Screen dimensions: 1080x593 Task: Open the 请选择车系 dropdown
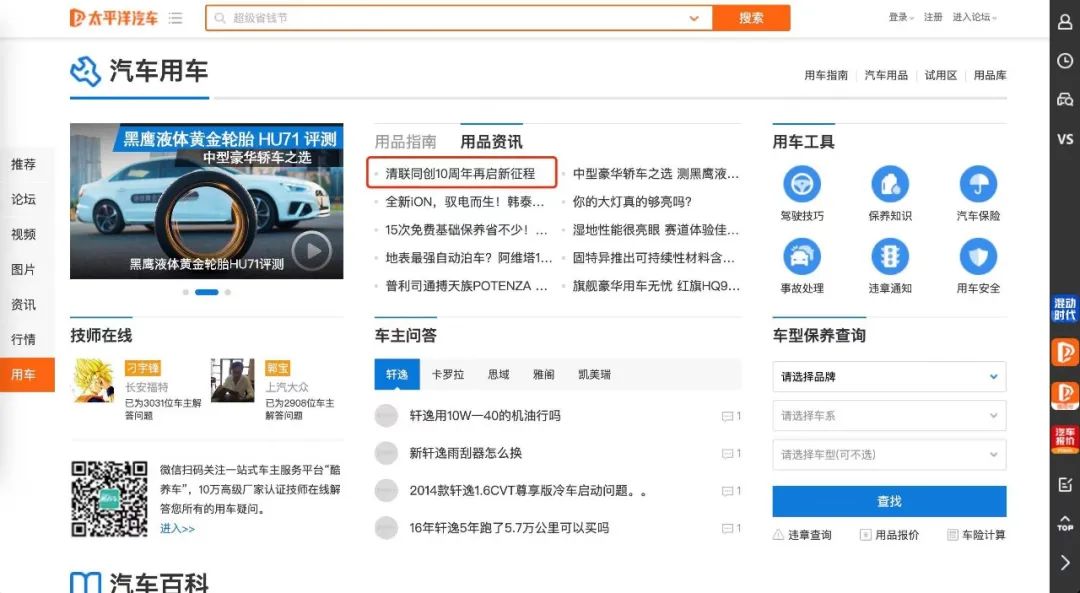click(889, 415)
